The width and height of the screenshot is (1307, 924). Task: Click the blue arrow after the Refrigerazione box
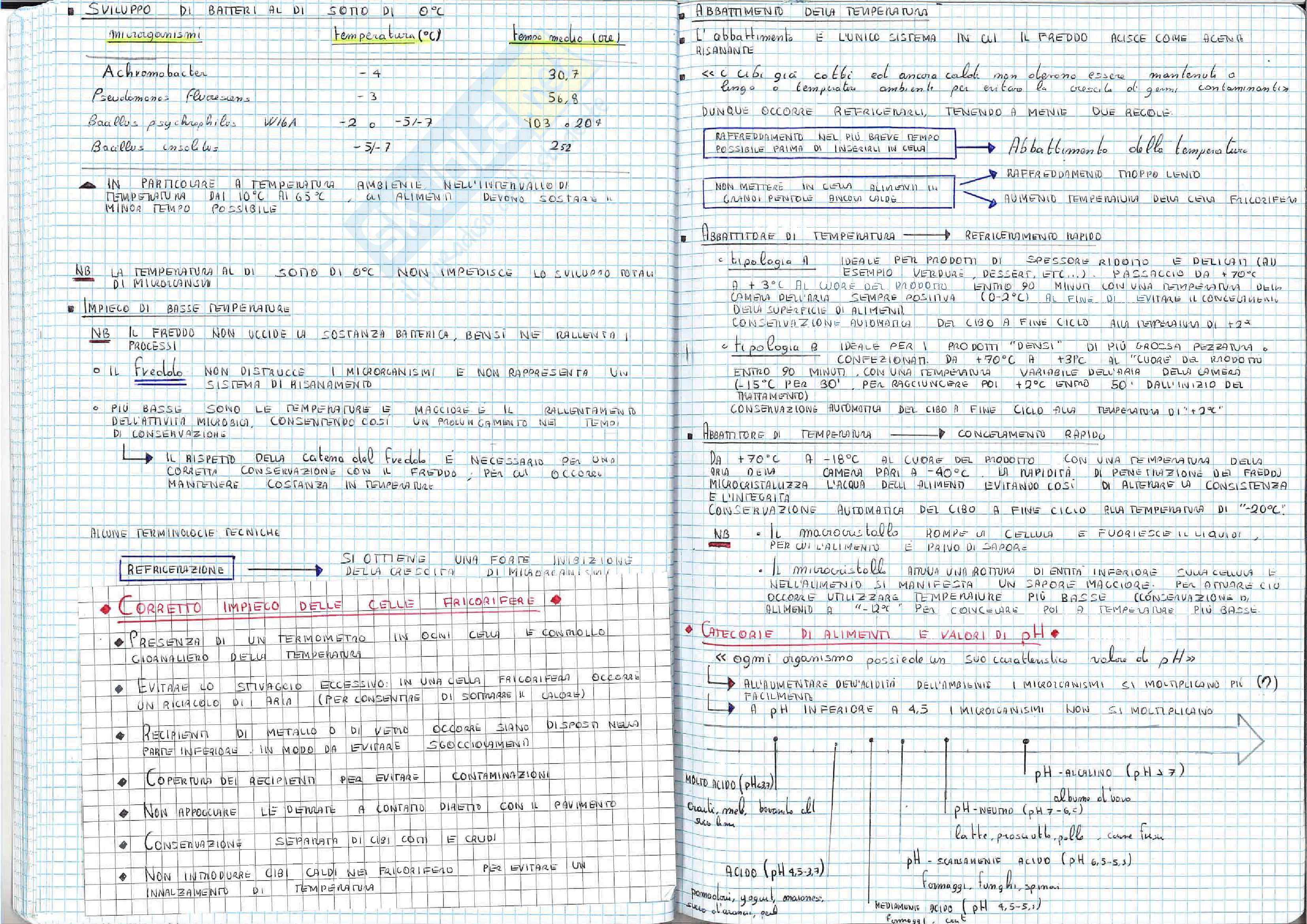point(285,569)
